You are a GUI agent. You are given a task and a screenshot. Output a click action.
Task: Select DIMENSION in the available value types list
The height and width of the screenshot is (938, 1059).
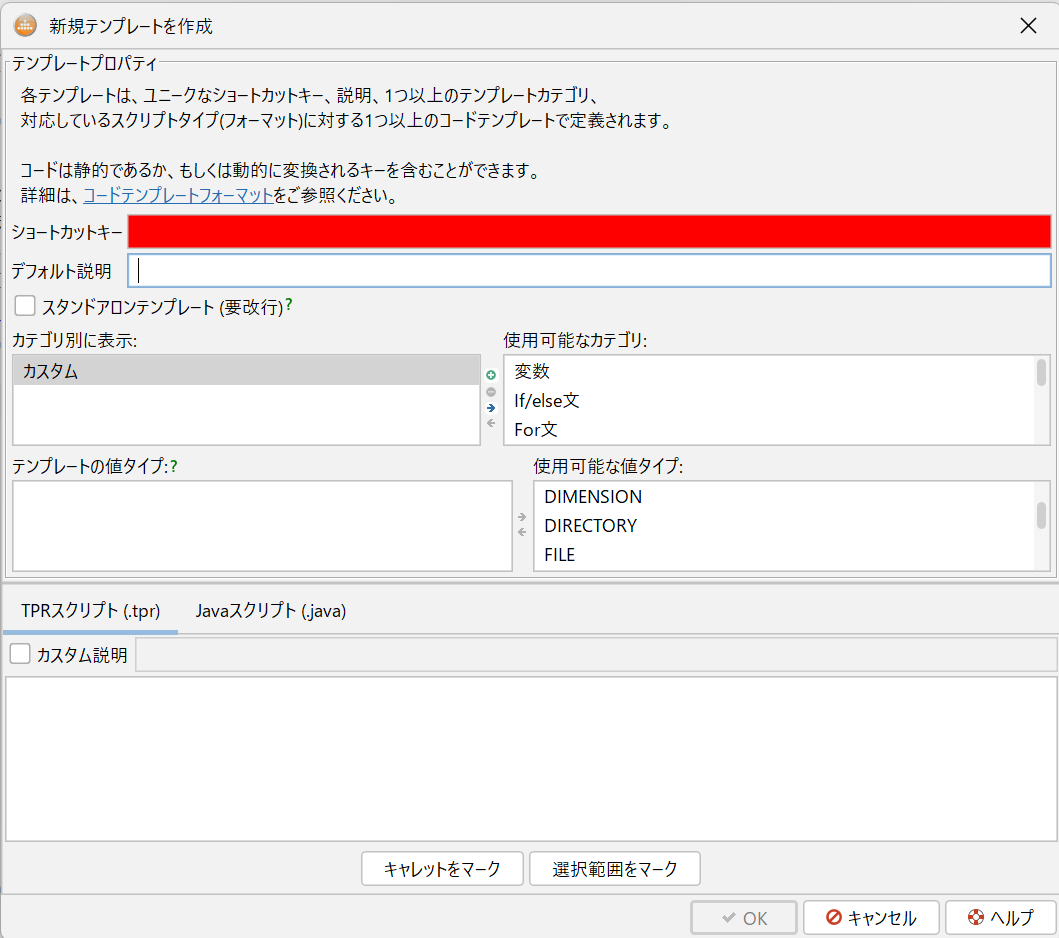[x=593, y=497]
